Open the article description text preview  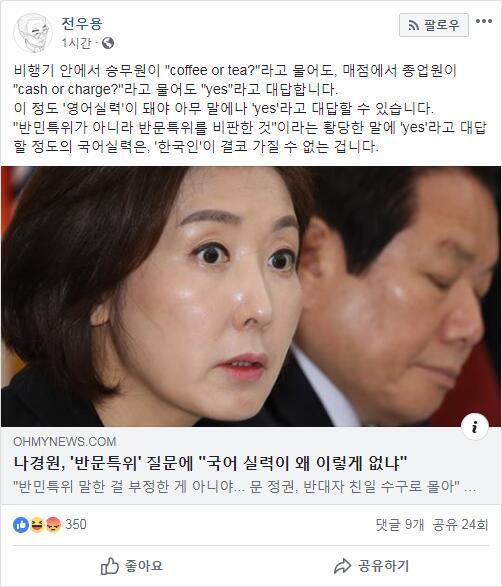tap(244, 487)
